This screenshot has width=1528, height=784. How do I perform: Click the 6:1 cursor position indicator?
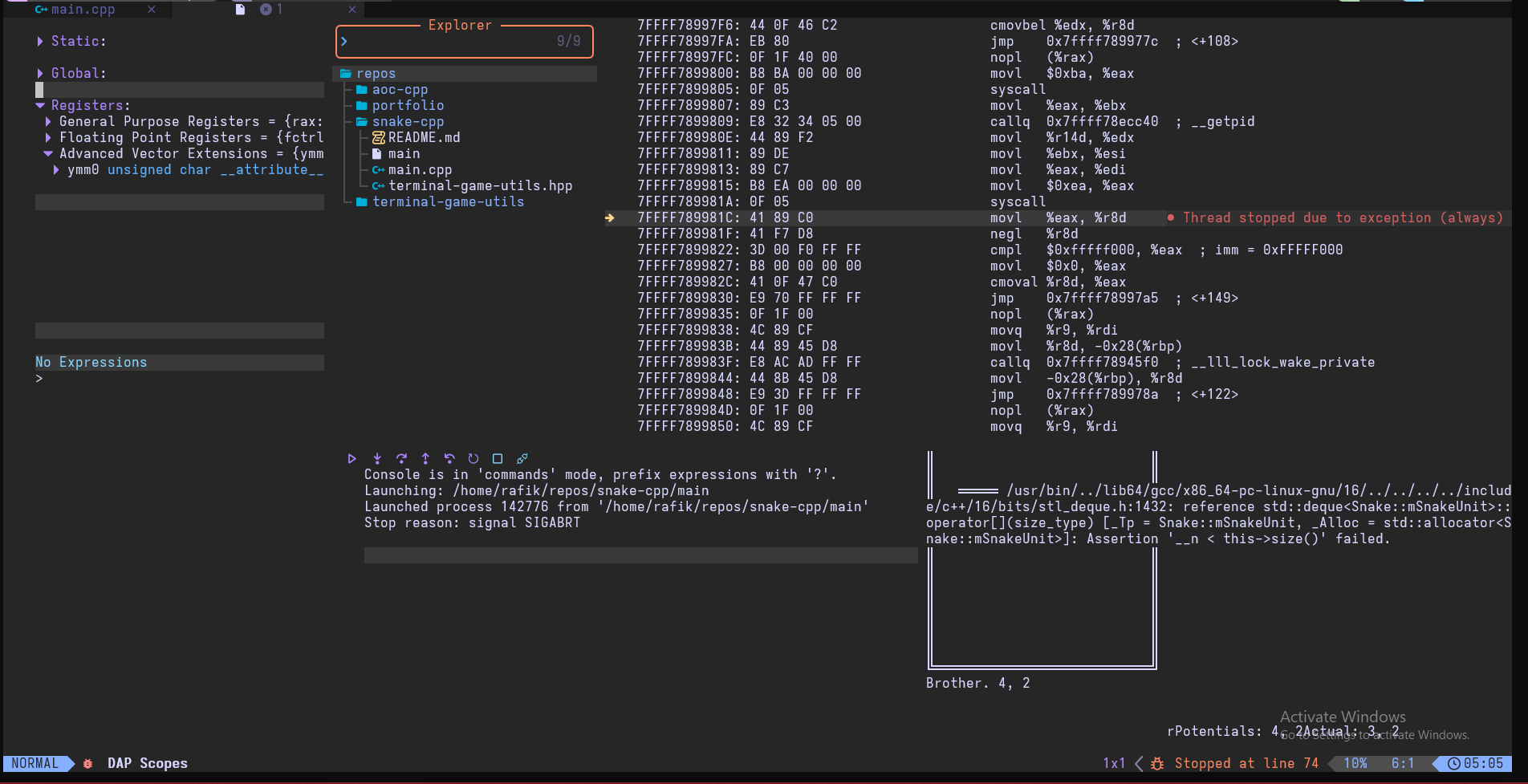[1403, 763]
